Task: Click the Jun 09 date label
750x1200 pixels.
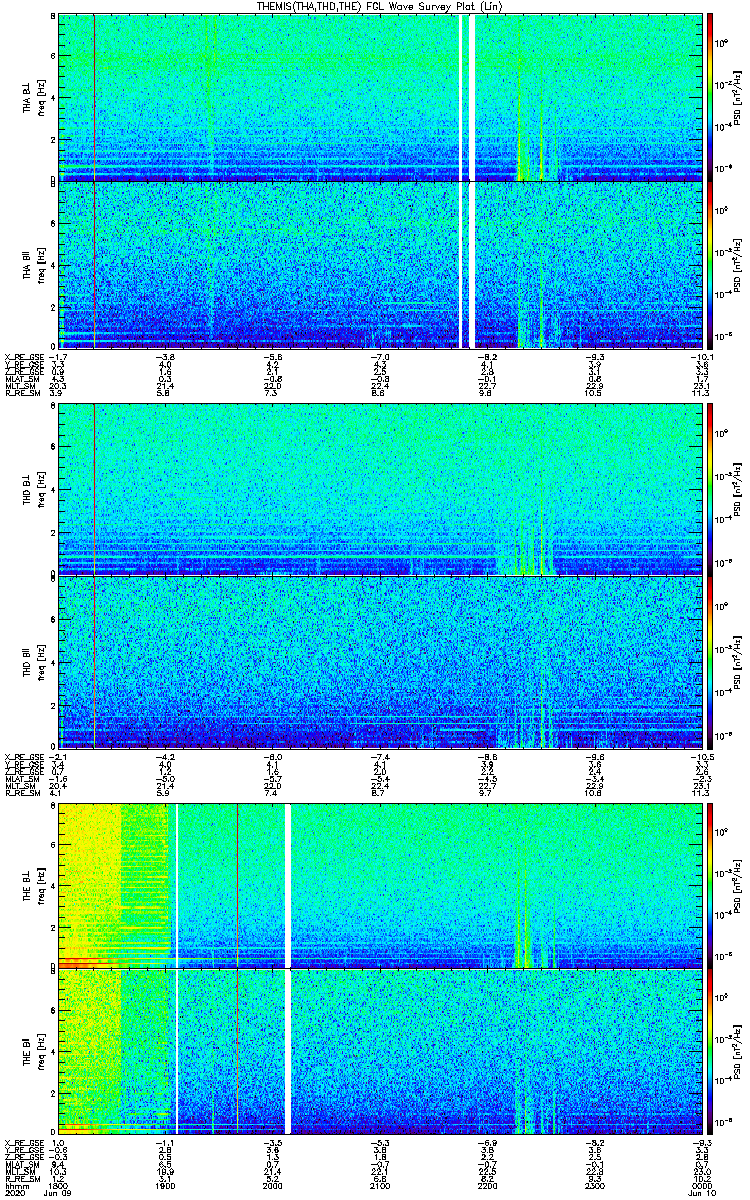Action: (x=58, y=1193)
